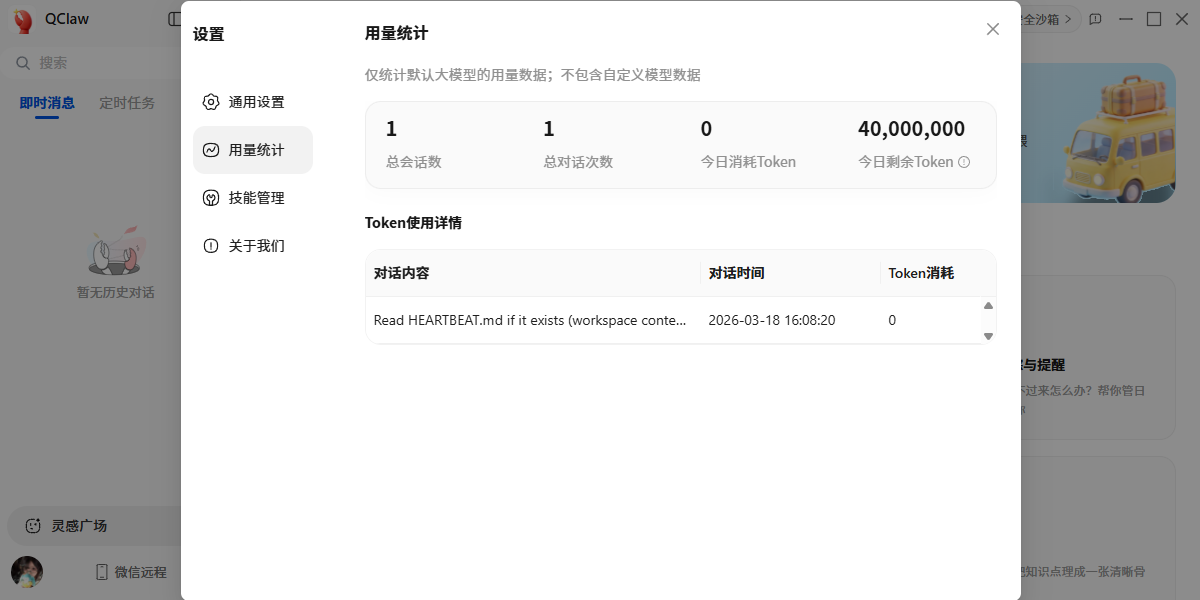Click the Token使用详情 heading

tap(413, 223)
